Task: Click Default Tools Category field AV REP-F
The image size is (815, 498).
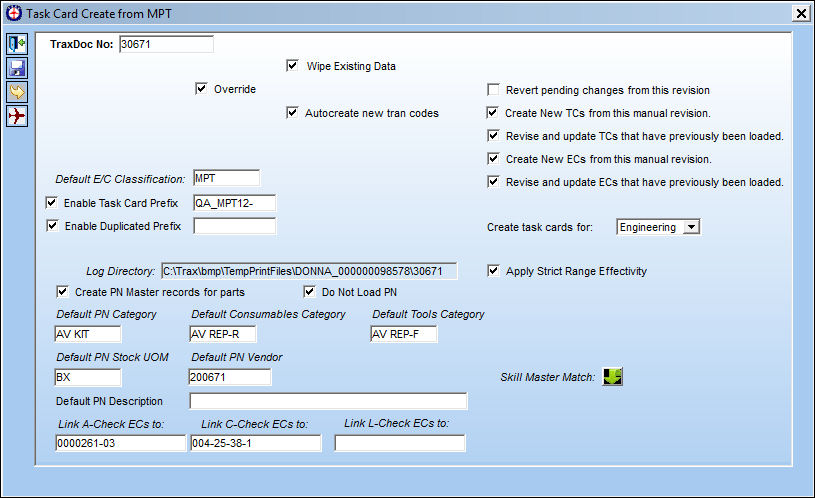Action: point(404,334)
